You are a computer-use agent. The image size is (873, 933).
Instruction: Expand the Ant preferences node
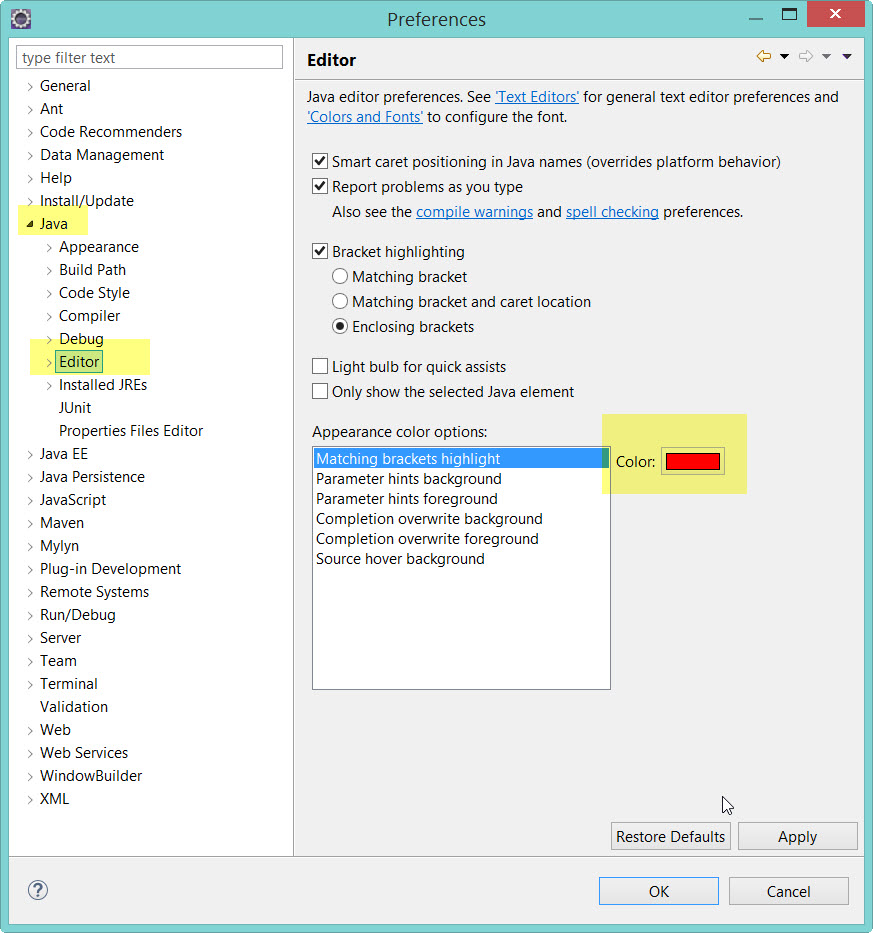tap(30, 110)
